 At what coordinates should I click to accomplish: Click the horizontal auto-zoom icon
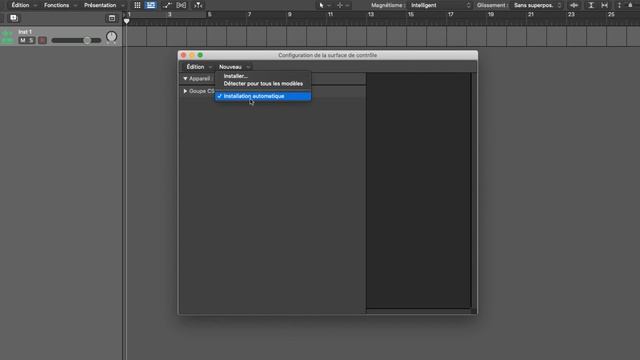click(604, 5)
